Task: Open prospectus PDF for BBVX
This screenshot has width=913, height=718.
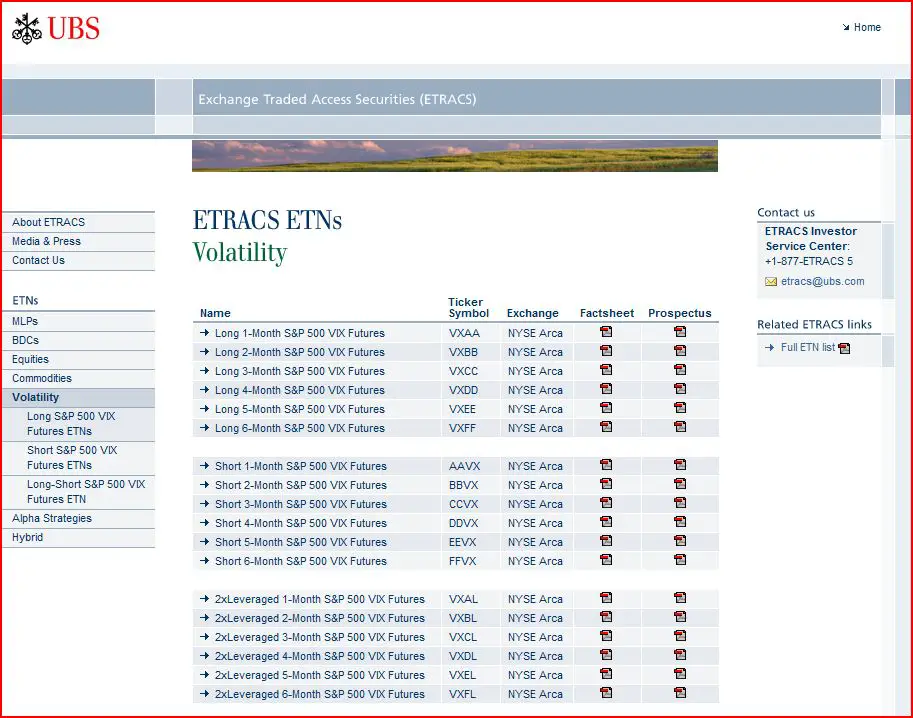Action: coord(680,484)
